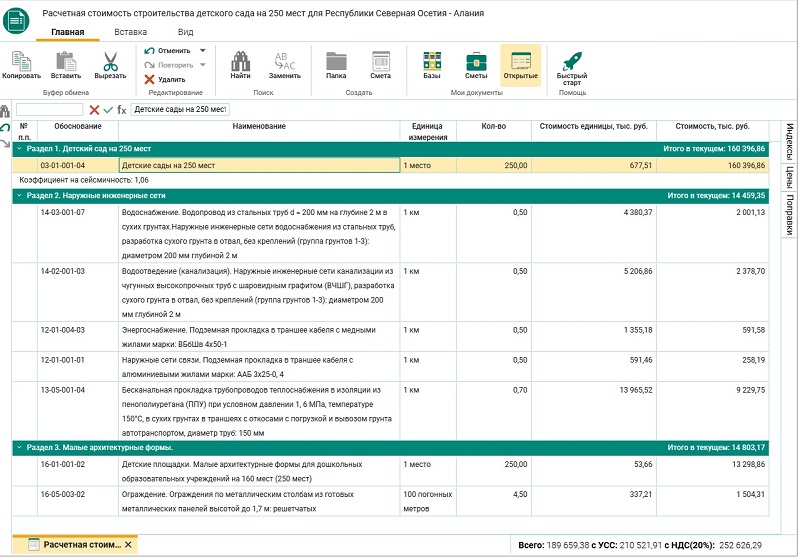This screenshot has height=557, width=800.
Task: Click formula bar with Детские сады text
Action: click(x=180, y=110)
